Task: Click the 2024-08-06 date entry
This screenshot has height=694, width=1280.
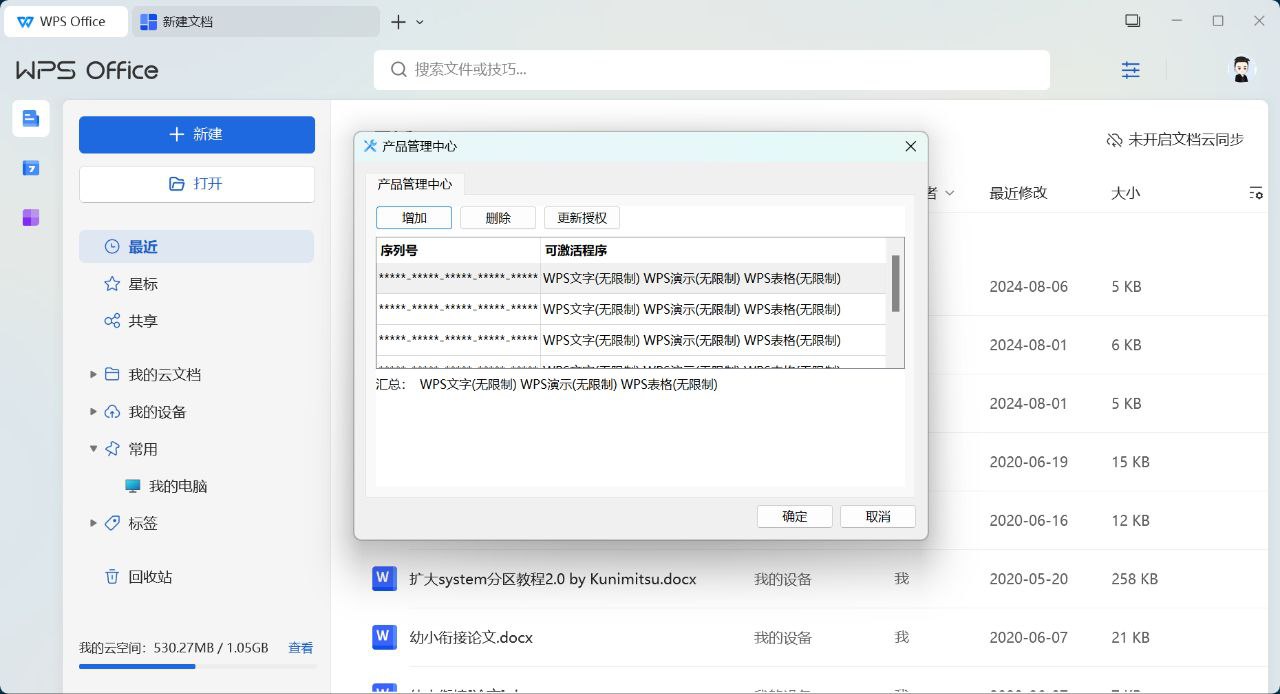Action: tap(1029, 286)
